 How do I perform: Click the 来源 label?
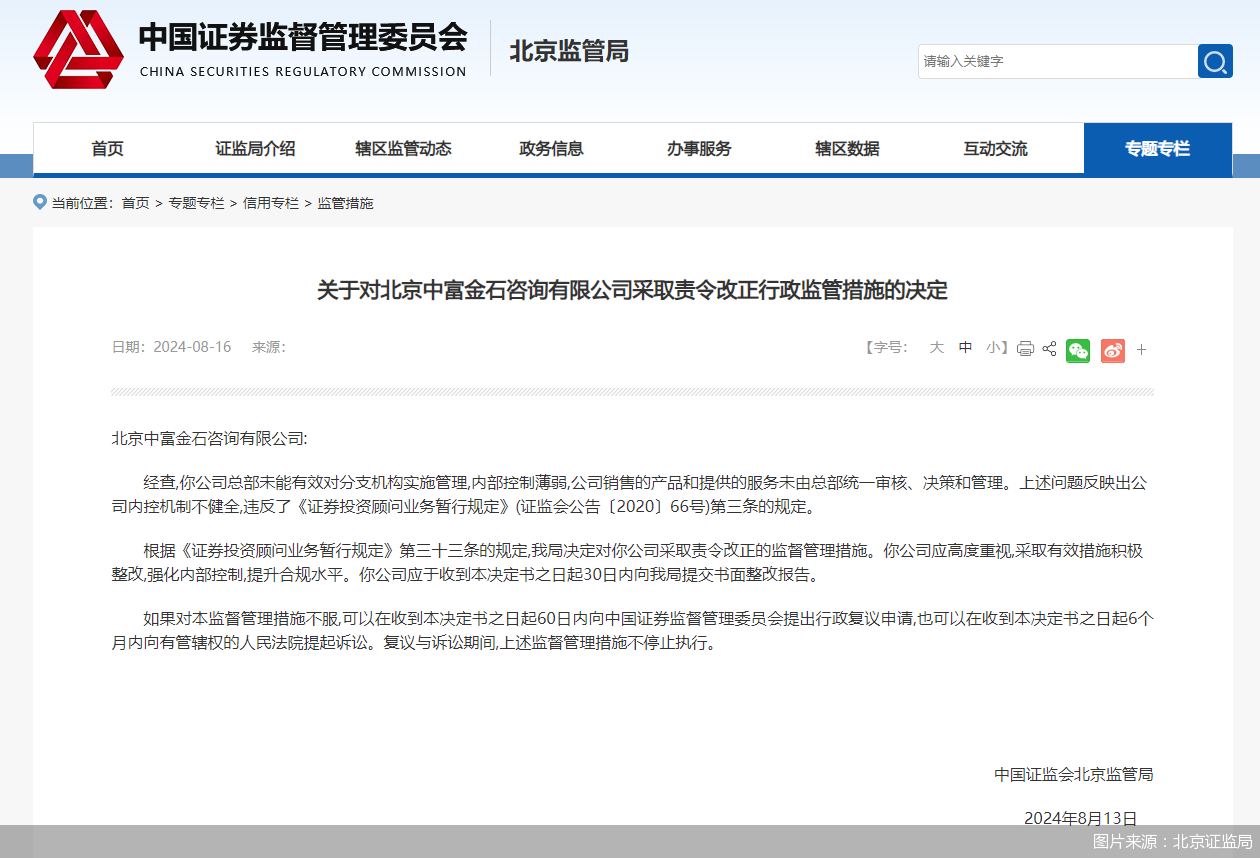coord(268,347)
